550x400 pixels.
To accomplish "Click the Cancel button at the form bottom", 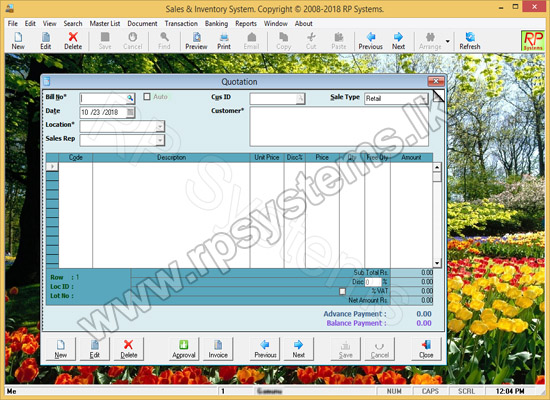I will (380, 349).
